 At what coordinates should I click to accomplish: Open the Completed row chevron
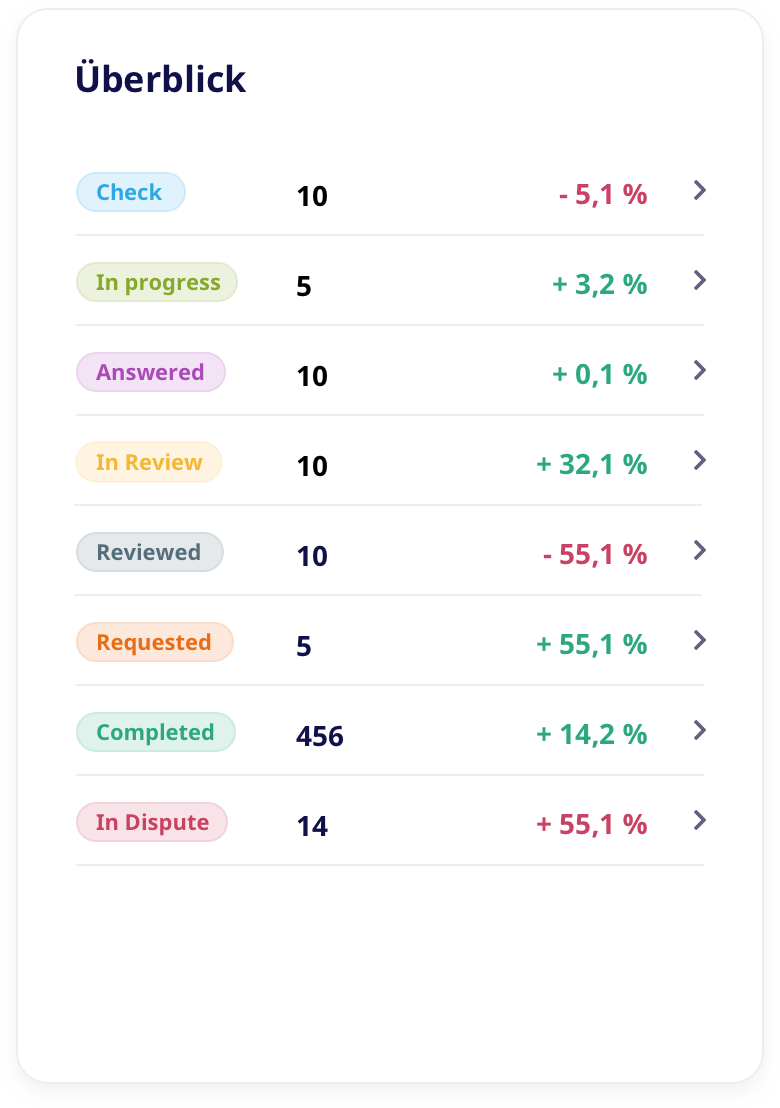click(x=700, y=730)
